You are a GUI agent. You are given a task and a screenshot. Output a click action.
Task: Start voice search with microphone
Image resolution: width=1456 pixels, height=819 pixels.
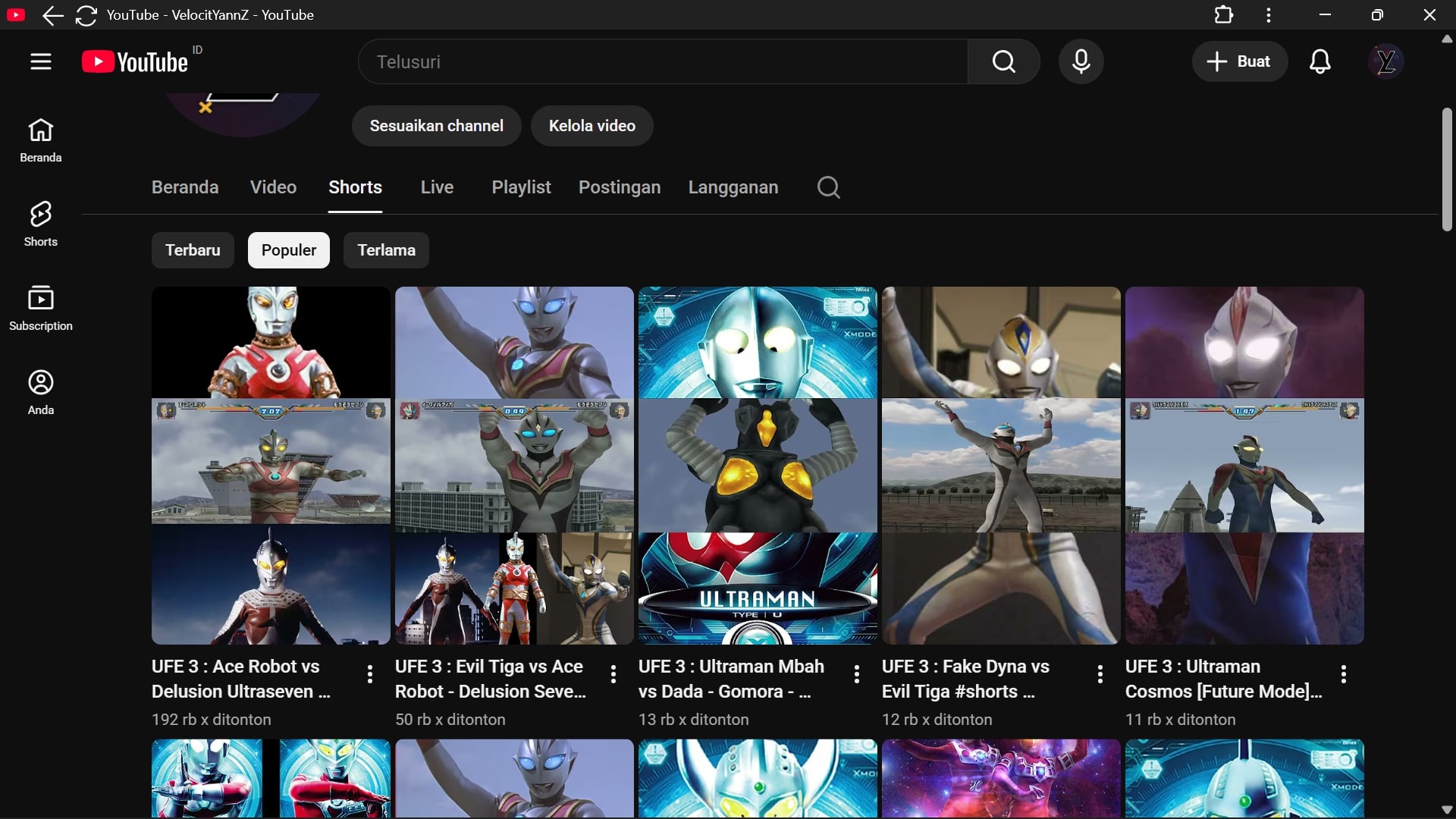pos(1081,61)
